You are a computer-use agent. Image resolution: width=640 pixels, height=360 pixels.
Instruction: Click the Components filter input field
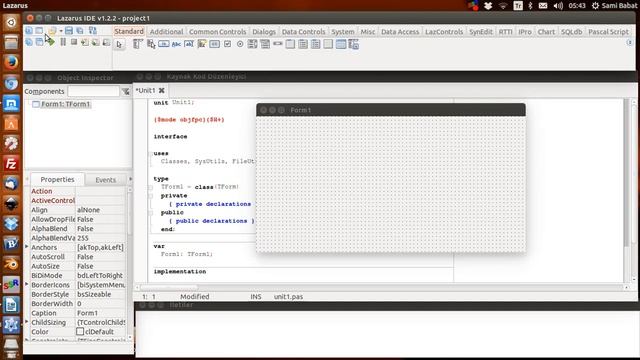pos(93,91)
